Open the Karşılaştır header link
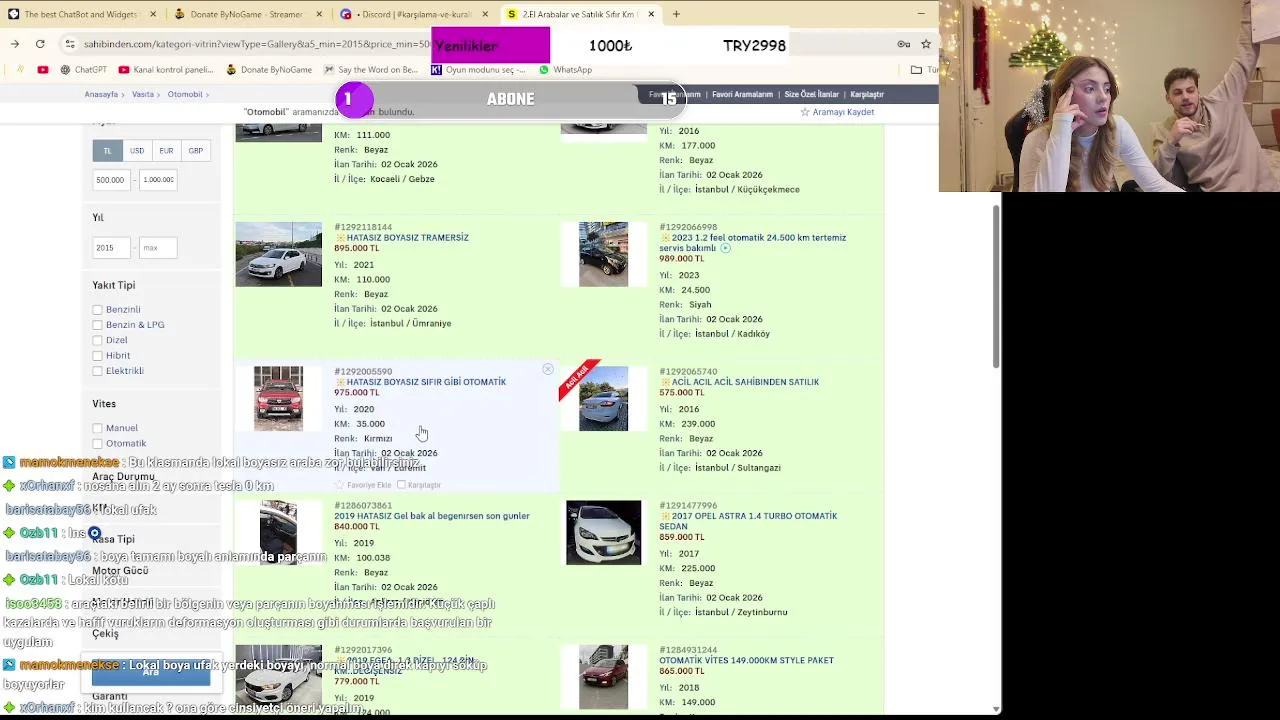The height and width of the screenshot is (720, 1280). (867, 95)
